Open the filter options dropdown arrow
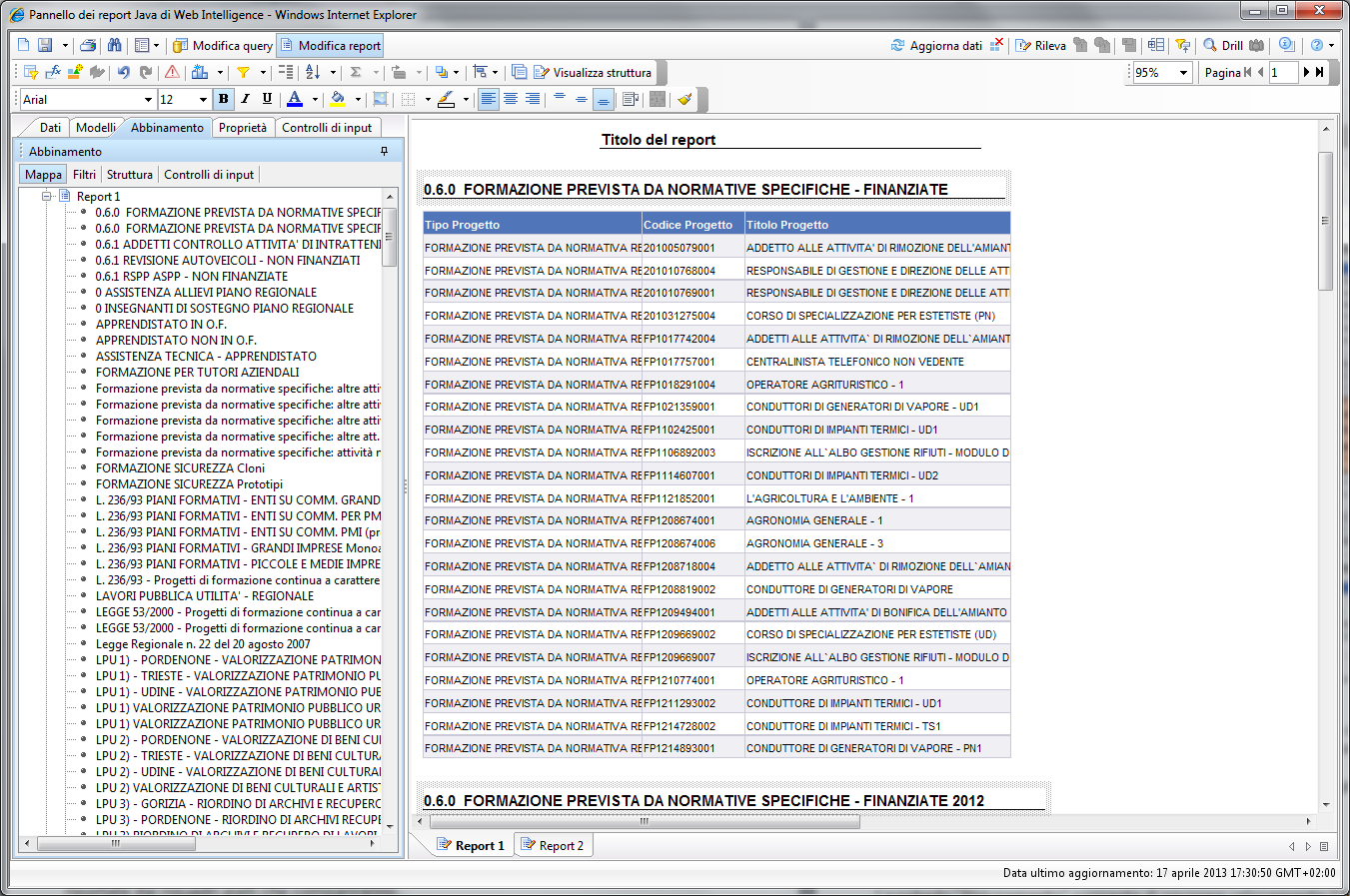Viewport: 1350px width, 896px height. (263, 72)
